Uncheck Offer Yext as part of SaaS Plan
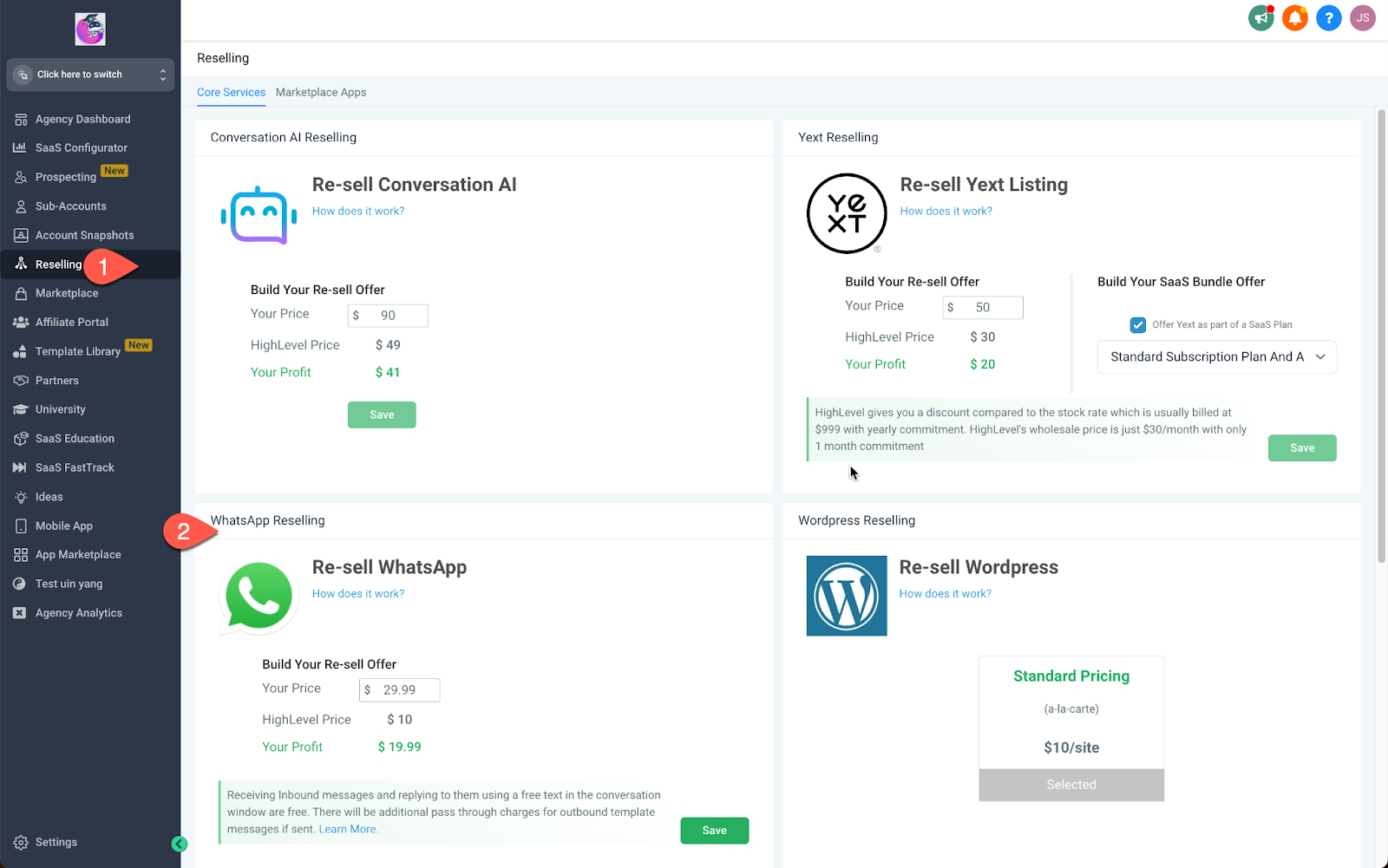 point(1138,325)
